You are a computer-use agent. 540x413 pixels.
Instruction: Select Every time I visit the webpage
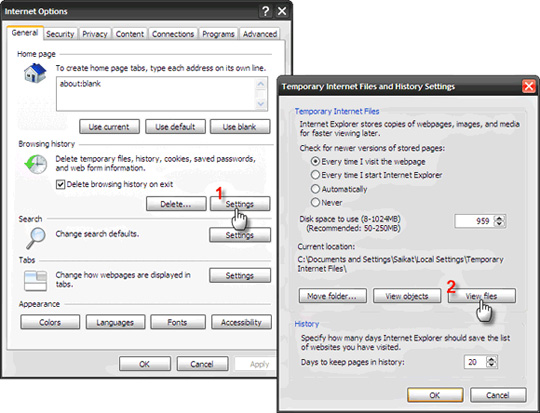pyautogui.click(x=315, y=161)
